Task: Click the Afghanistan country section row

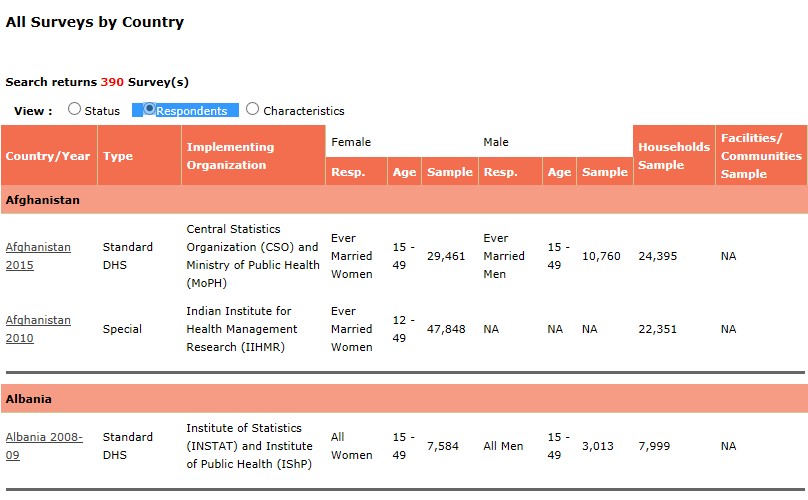Action: (x=403, y=200)
